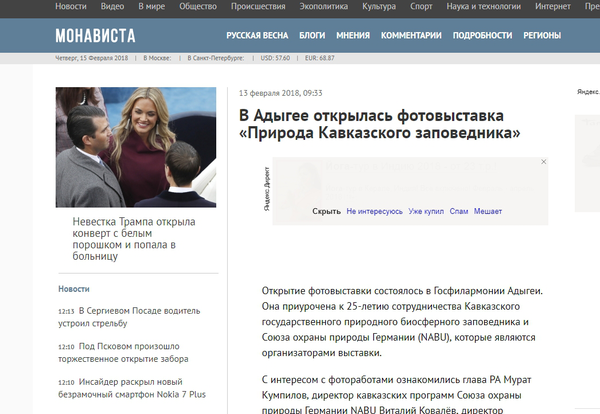Image resolution: width=600 pixels, height=414 pixels.
Task: Close the Яндекс Директ ad banner
Action: (x=543, y=162)
